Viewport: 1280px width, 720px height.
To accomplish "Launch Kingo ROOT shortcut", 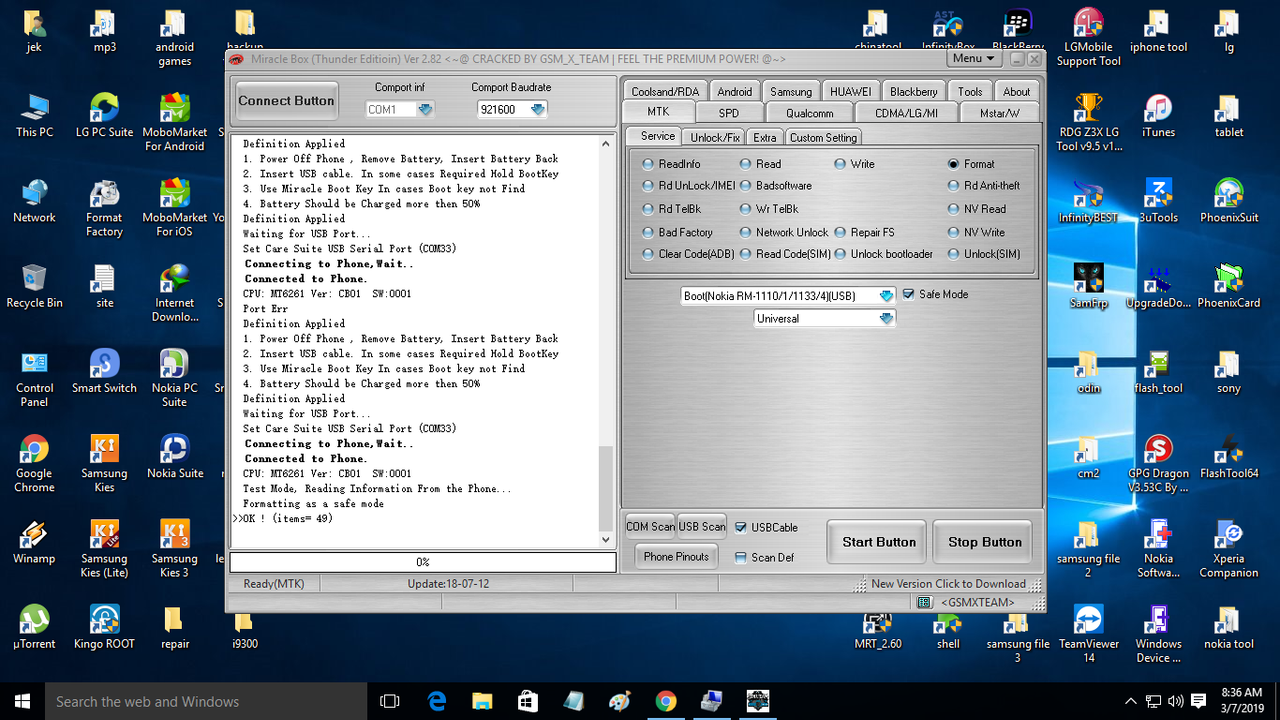I will pos(104,628).
